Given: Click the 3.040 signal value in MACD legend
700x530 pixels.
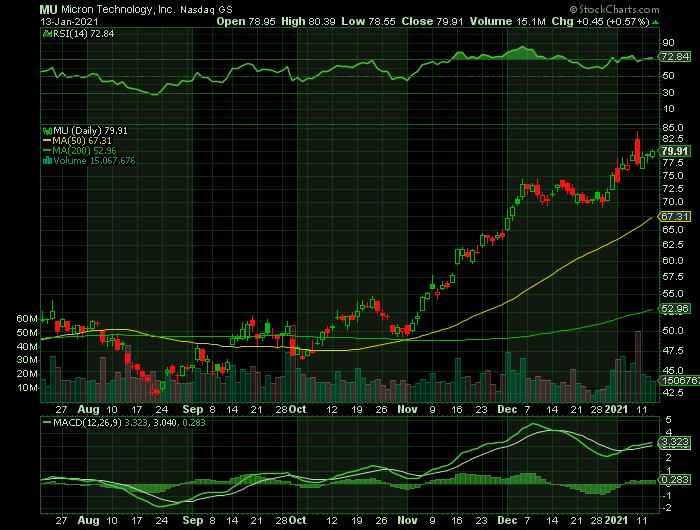Looking at the screenshot, I should point(164,422).
